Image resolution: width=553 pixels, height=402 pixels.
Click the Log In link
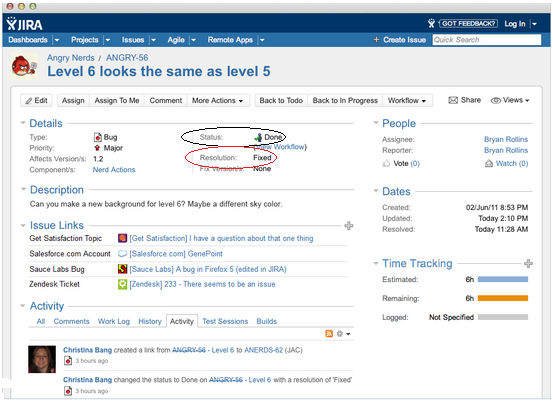[x=515, y=24]
